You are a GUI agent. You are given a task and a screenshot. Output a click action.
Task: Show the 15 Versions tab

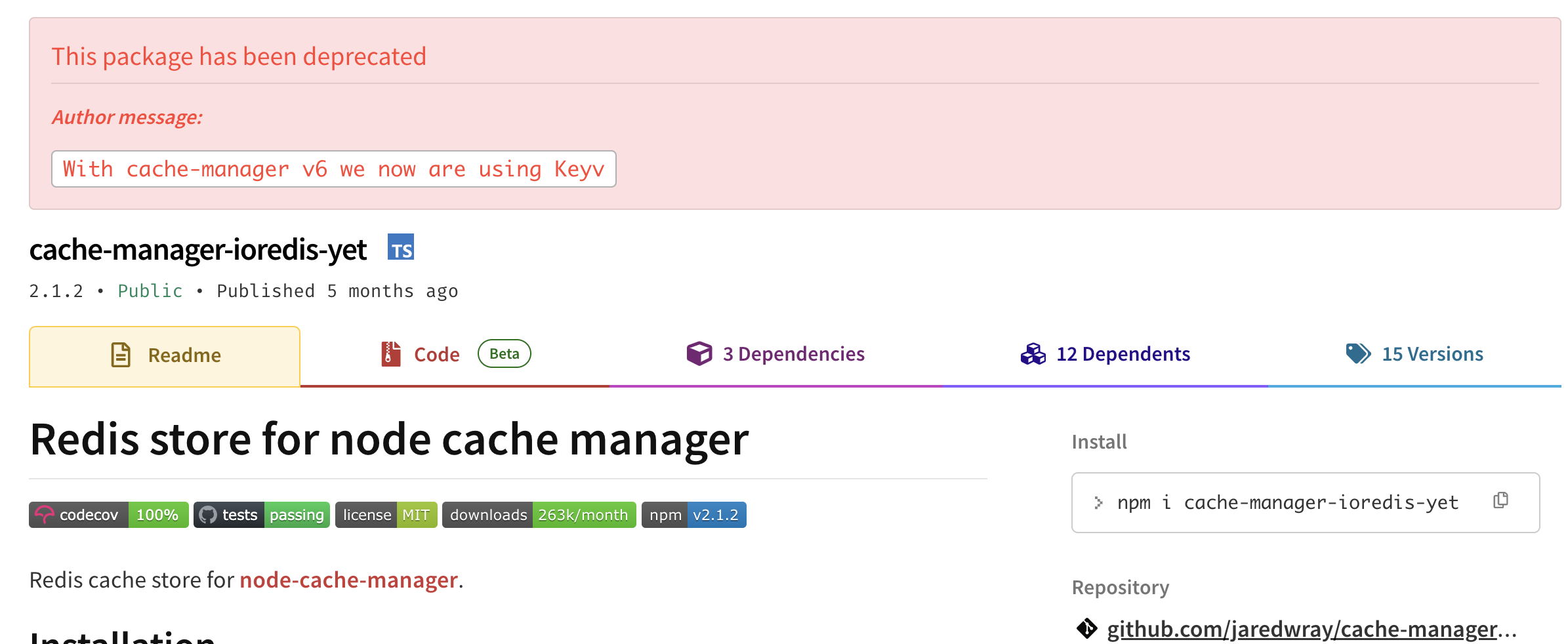coord(1432,354)
